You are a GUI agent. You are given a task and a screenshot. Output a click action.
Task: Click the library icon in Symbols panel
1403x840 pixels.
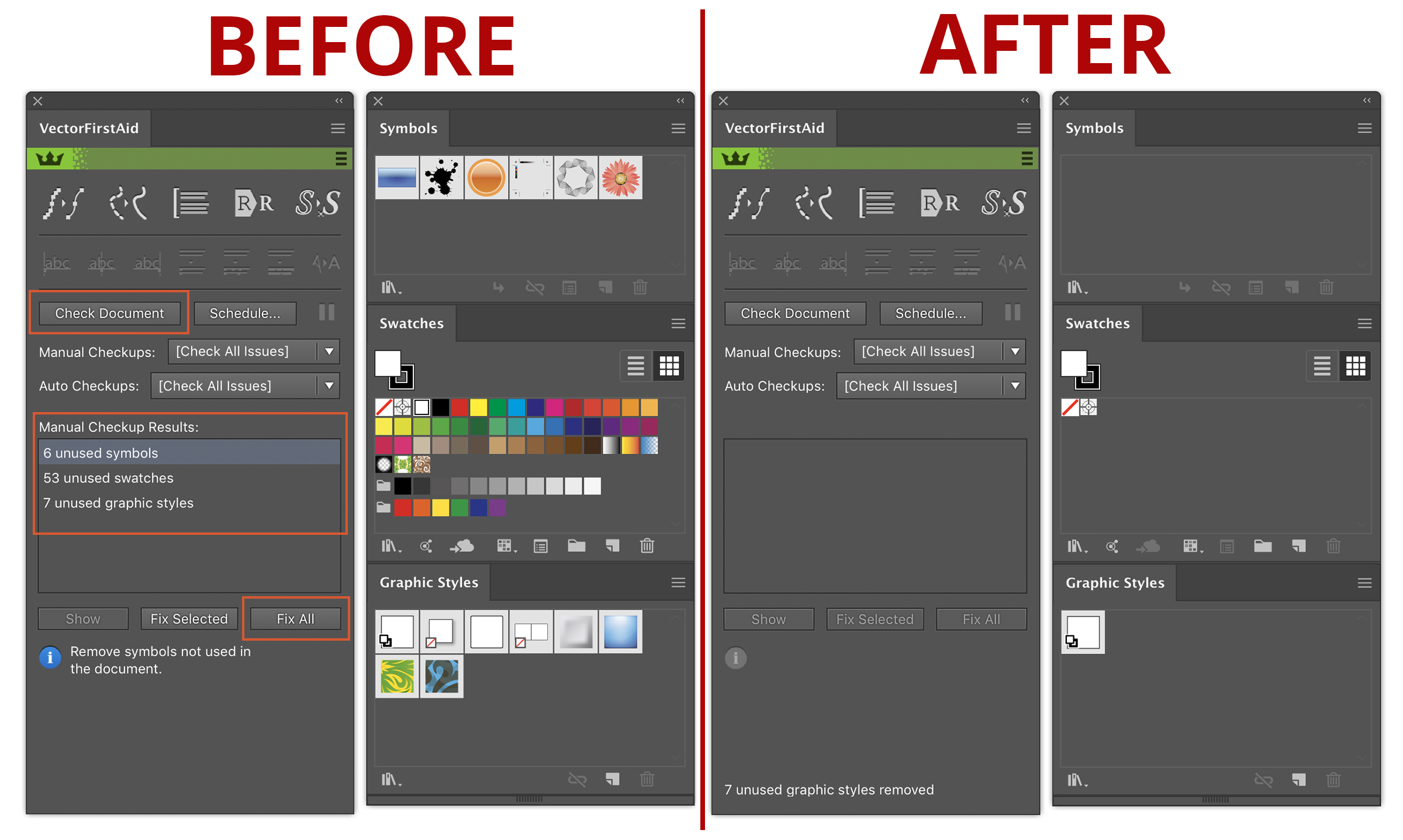coord(387,288)
